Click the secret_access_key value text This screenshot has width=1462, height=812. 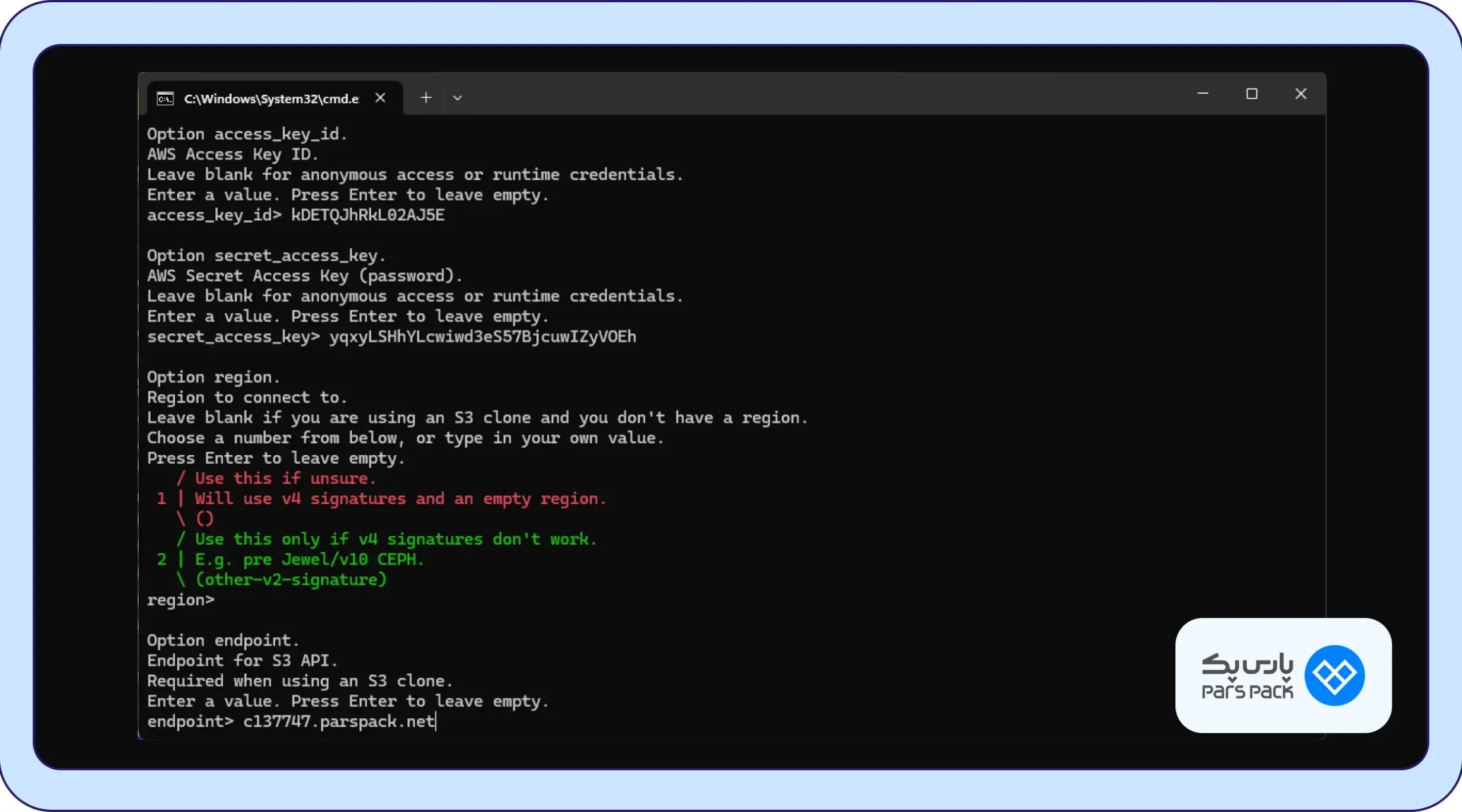(x=483, y=336)
